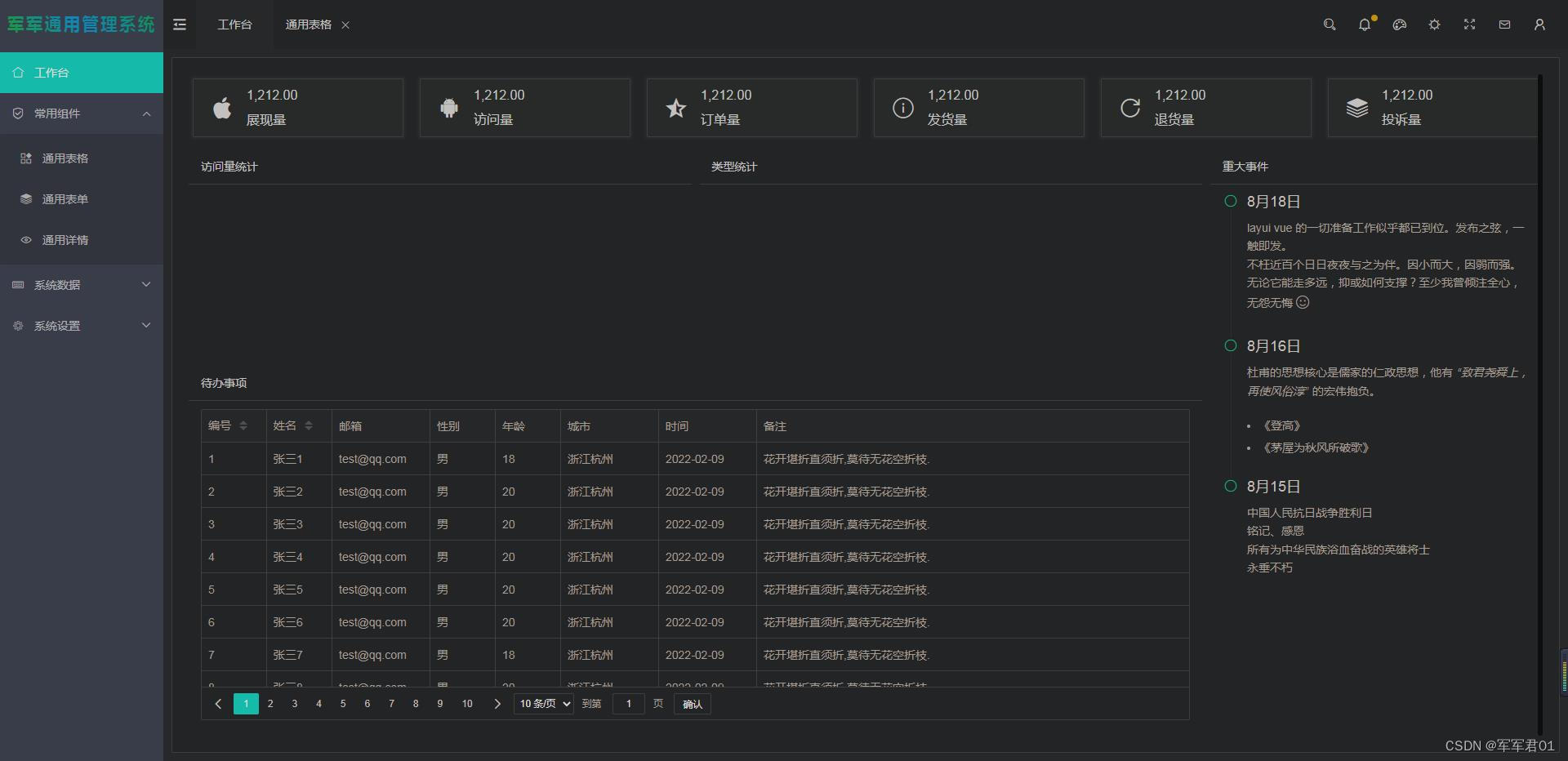Click the stack icon beside 通用表单
1568x761 pixels.
(26, 199)
